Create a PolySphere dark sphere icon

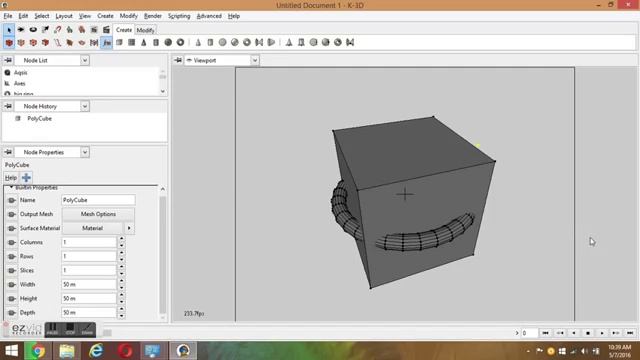click(168, 42)
